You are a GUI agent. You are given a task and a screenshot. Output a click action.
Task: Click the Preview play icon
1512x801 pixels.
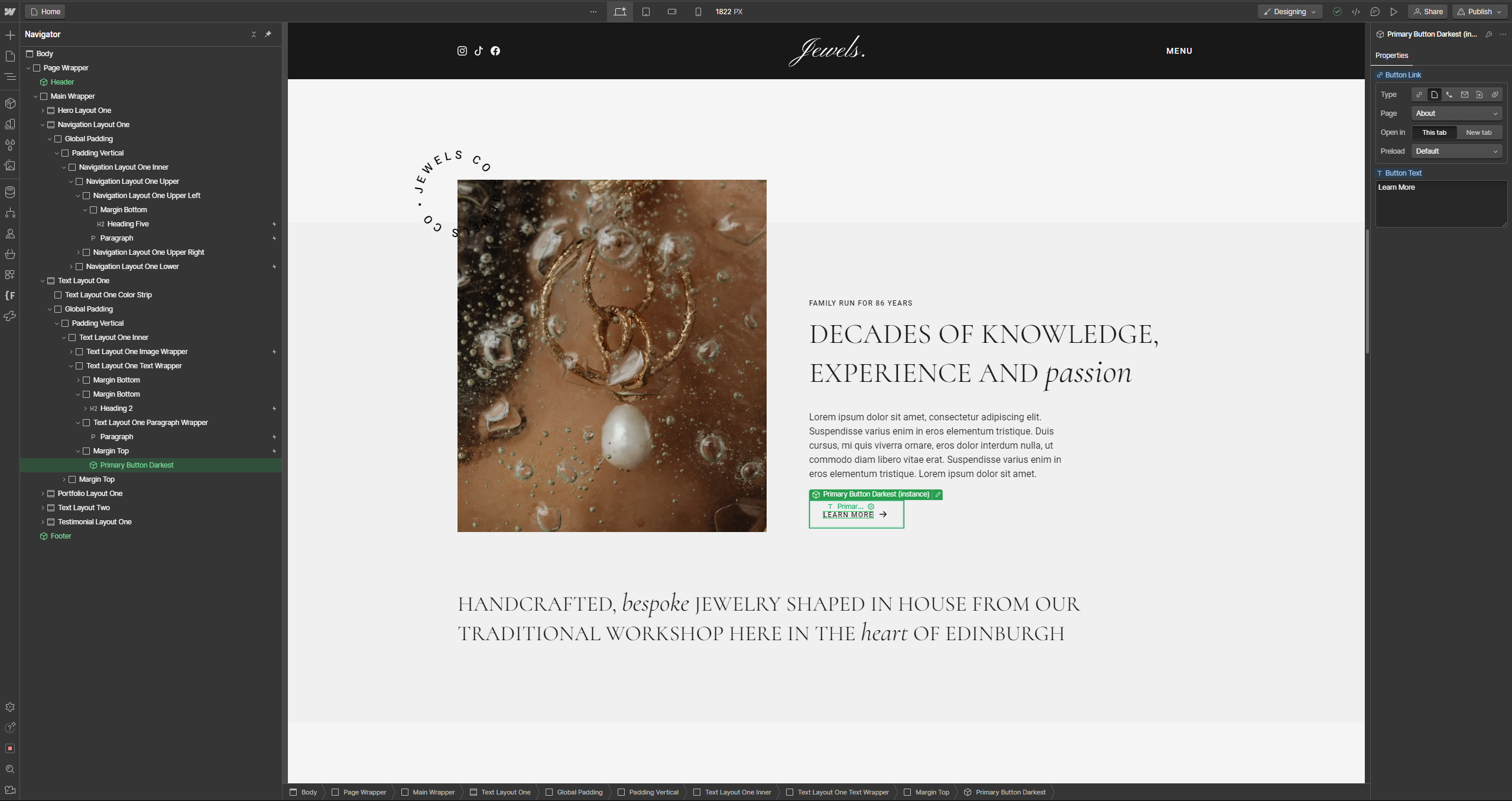tap(1394, 12)
